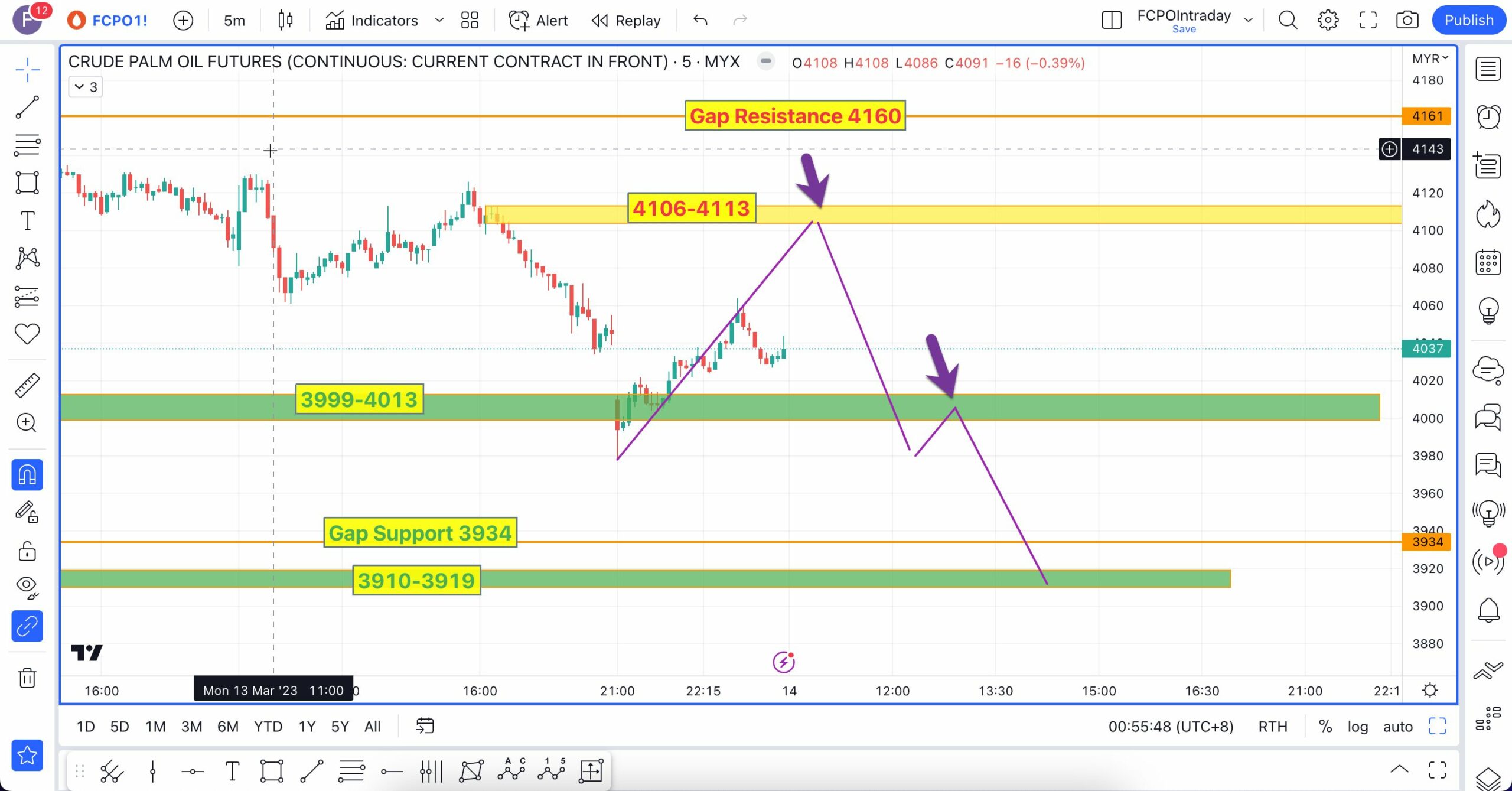The width and height of the screenshot is (1512, 791).
Task: Open the 5m timeframe selector
Action: click(x=234, y=20)
